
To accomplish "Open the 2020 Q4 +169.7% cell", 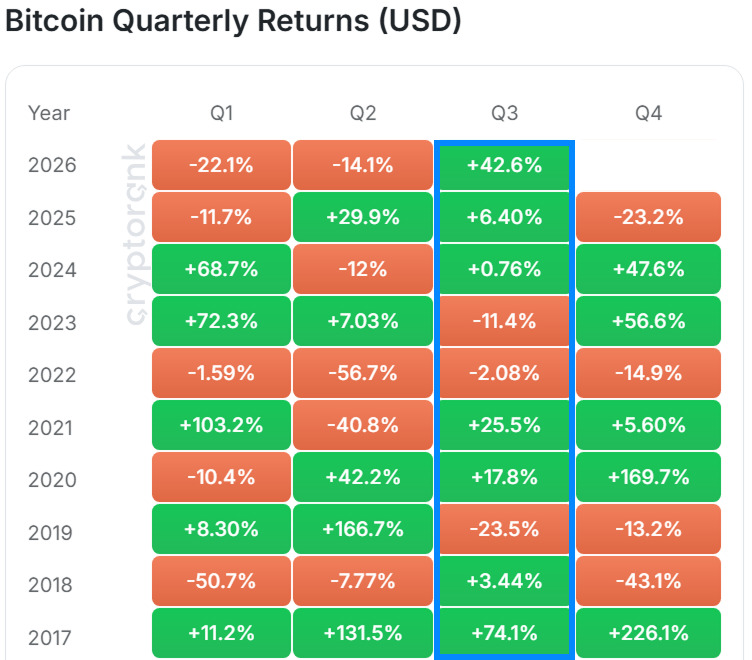I will (x=648, y=477).
